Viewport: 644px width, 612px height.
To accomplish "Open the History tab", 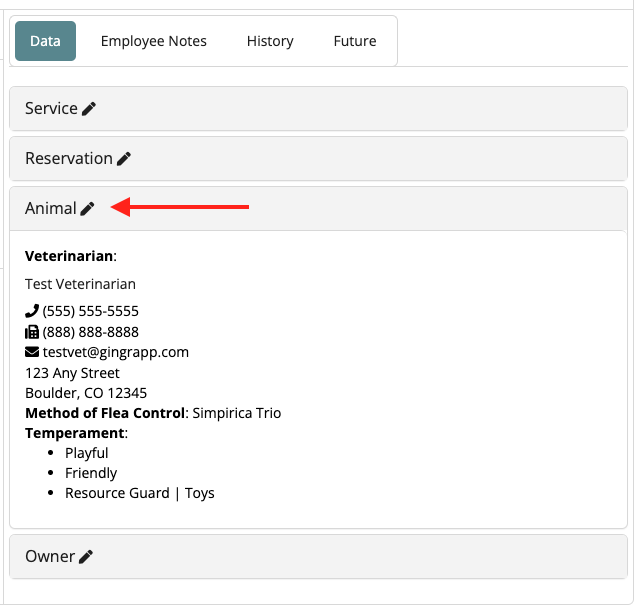I will 270,41.
